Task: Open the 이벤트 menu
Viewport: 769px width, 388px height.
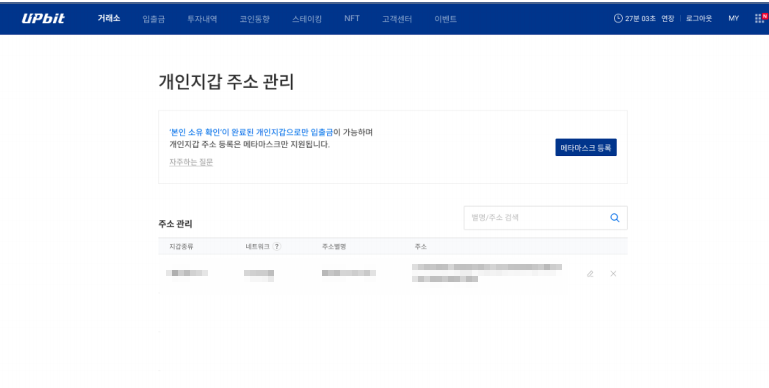Action: [445, 19]
